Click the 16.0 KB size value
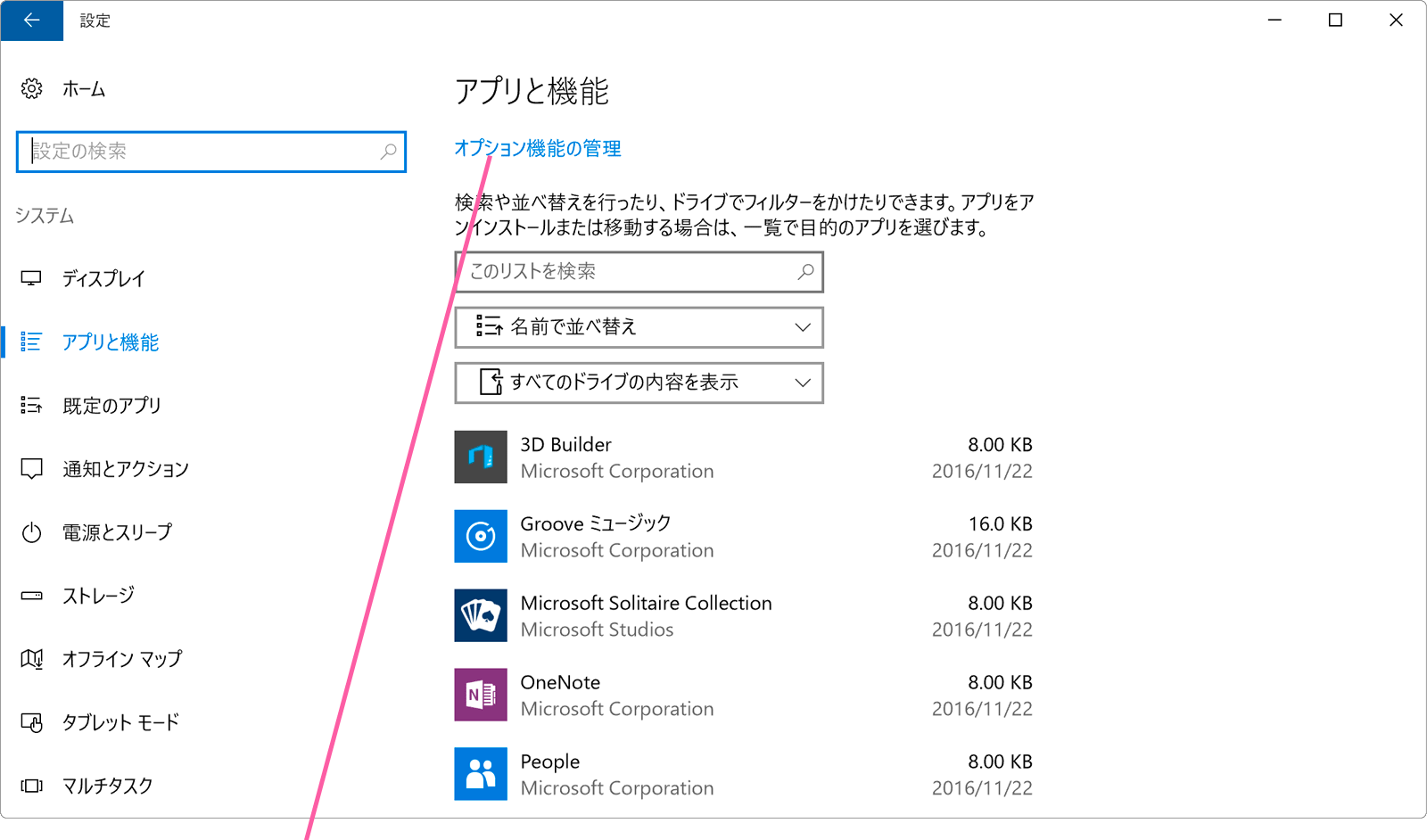This screenshot has width=1427, height=840. pos(1001,523)
